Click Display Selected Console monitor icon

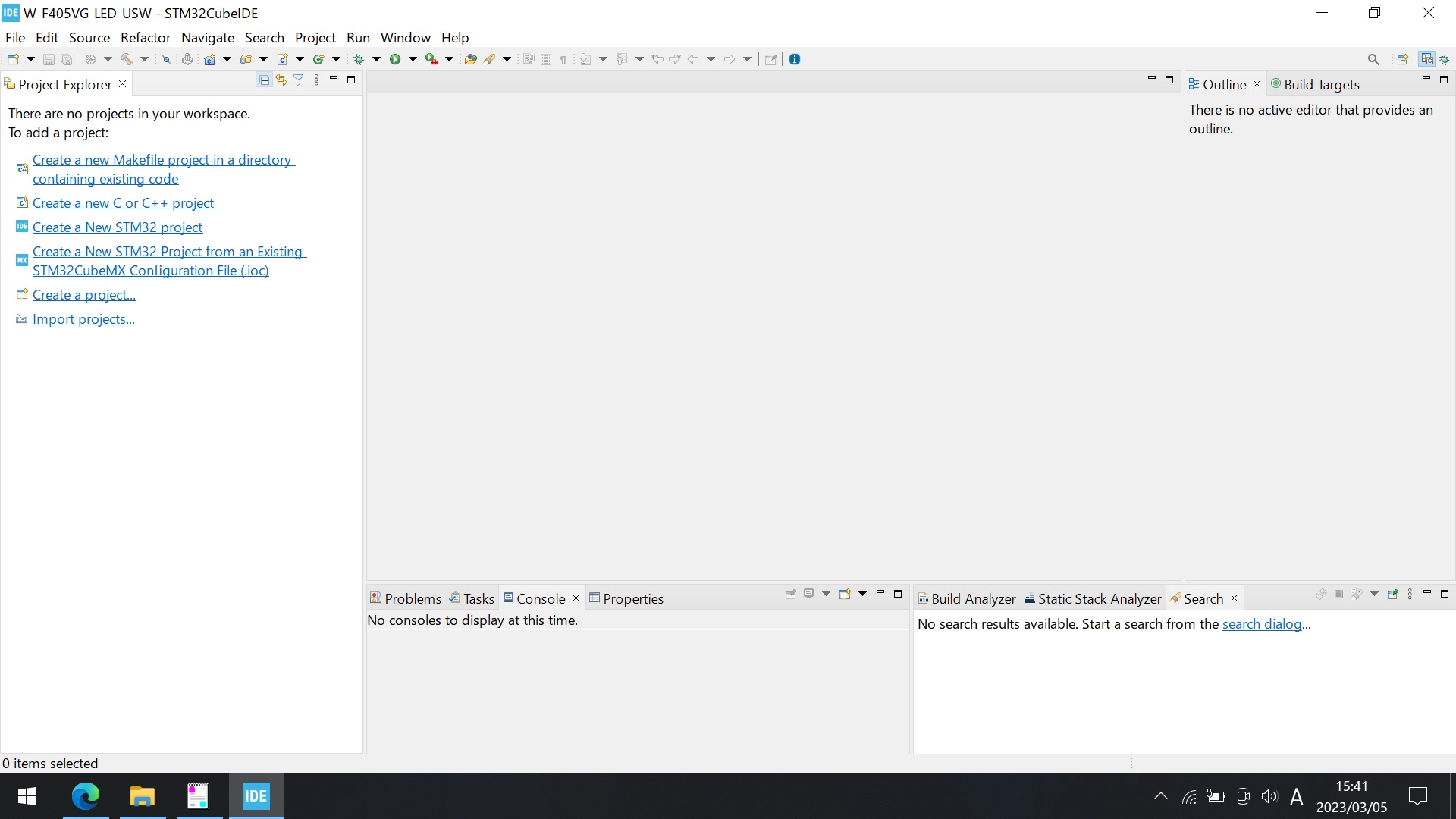(809, 594)
